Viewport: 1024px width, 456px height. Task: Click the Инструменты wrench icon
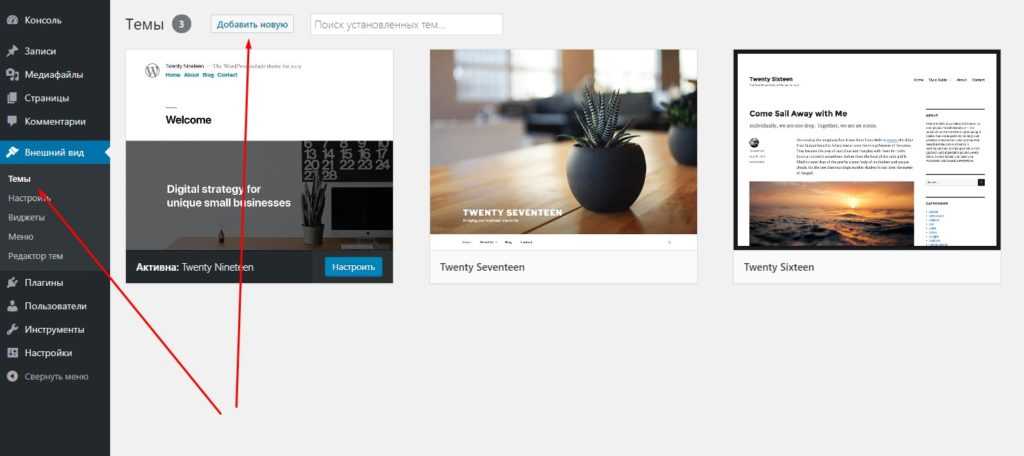click(12, 329)
